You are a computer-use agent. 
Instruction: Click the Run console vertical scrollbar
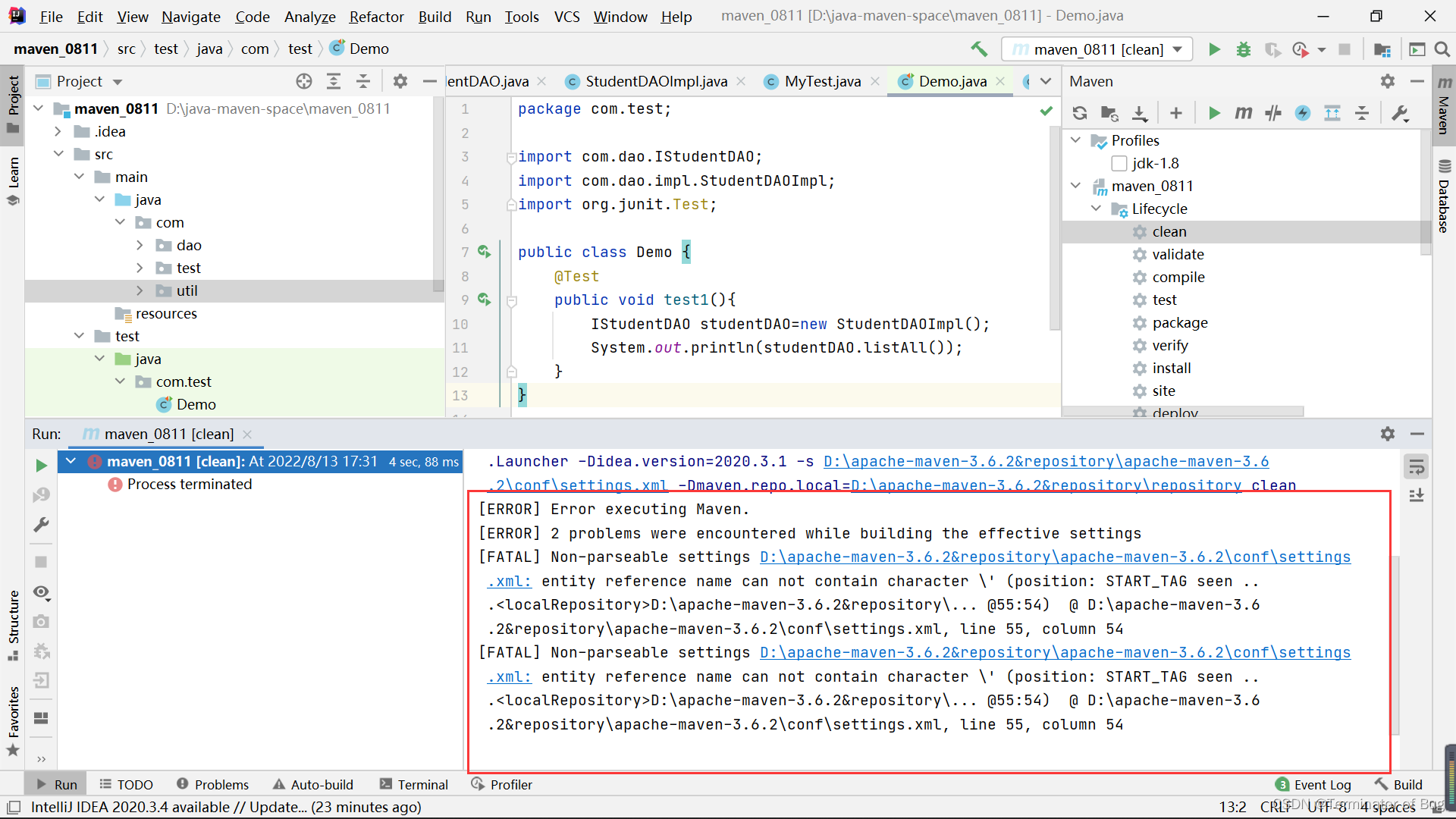click(x=1396, y=645)
